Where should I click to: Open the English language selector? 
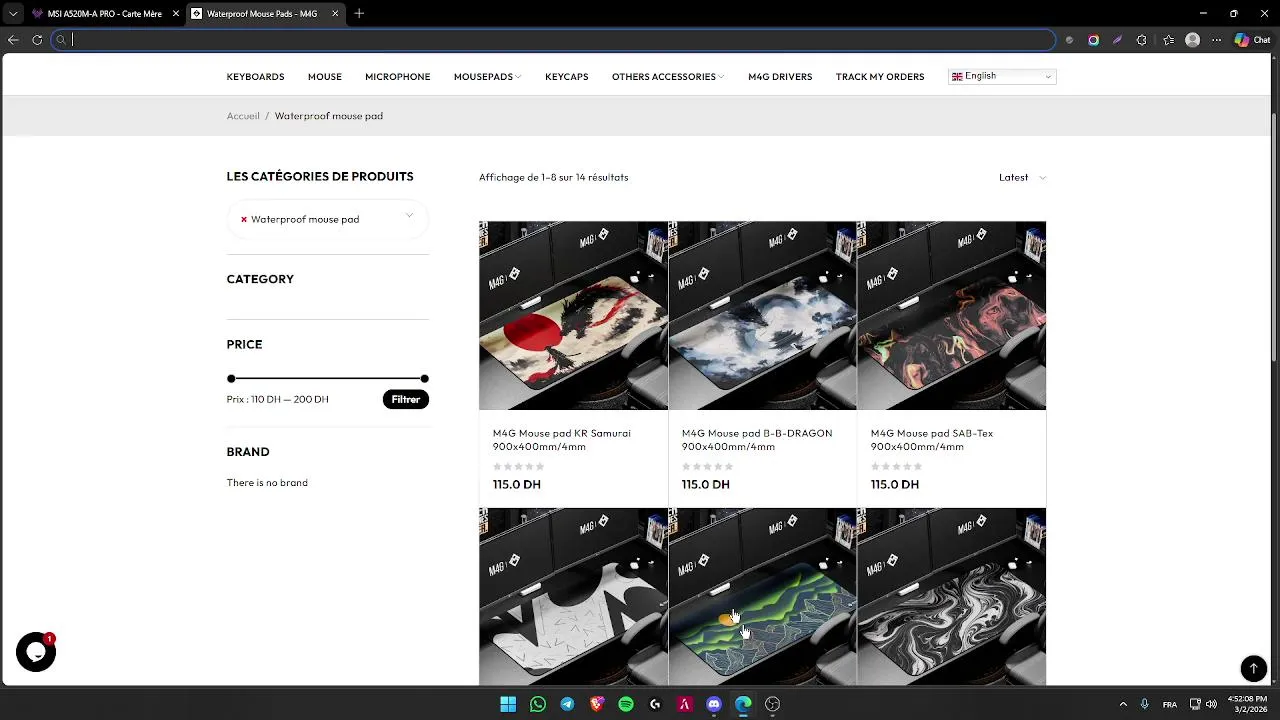tap(1002, 76)
